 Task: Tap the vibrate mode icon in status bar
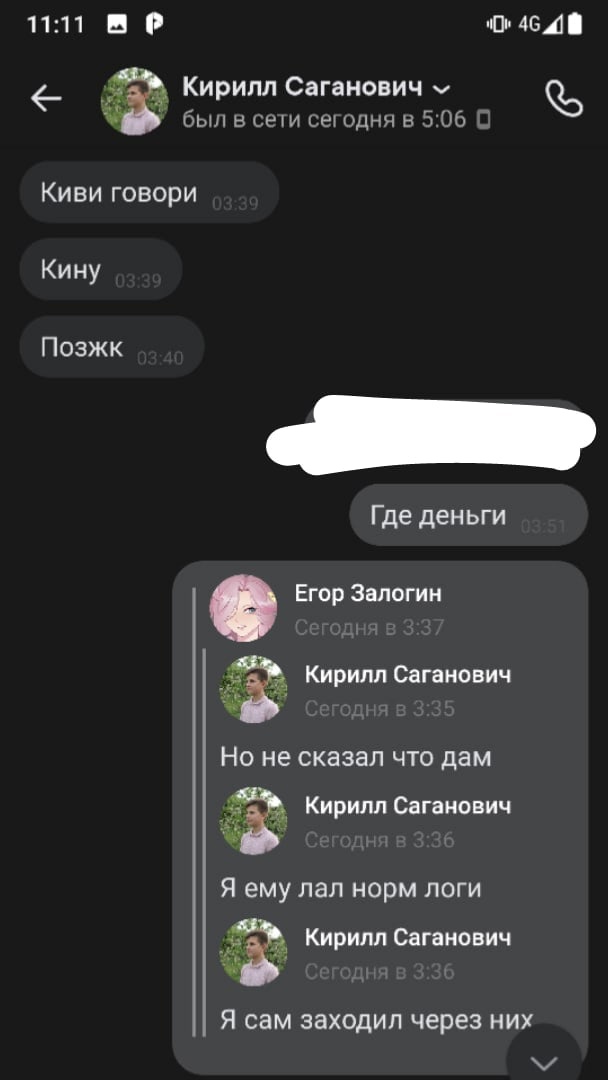point(499,25)
